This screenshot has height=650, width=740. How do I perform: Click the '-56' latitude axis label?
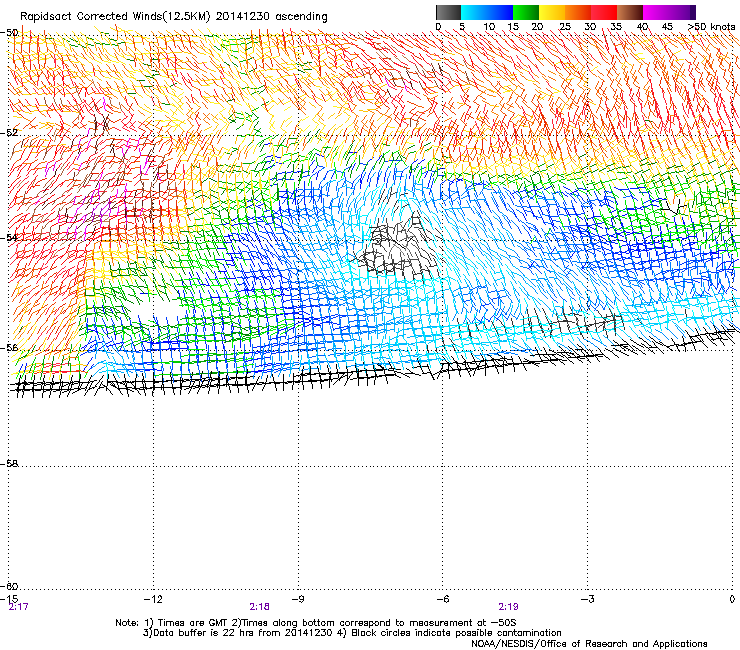(x=9, y=348)
